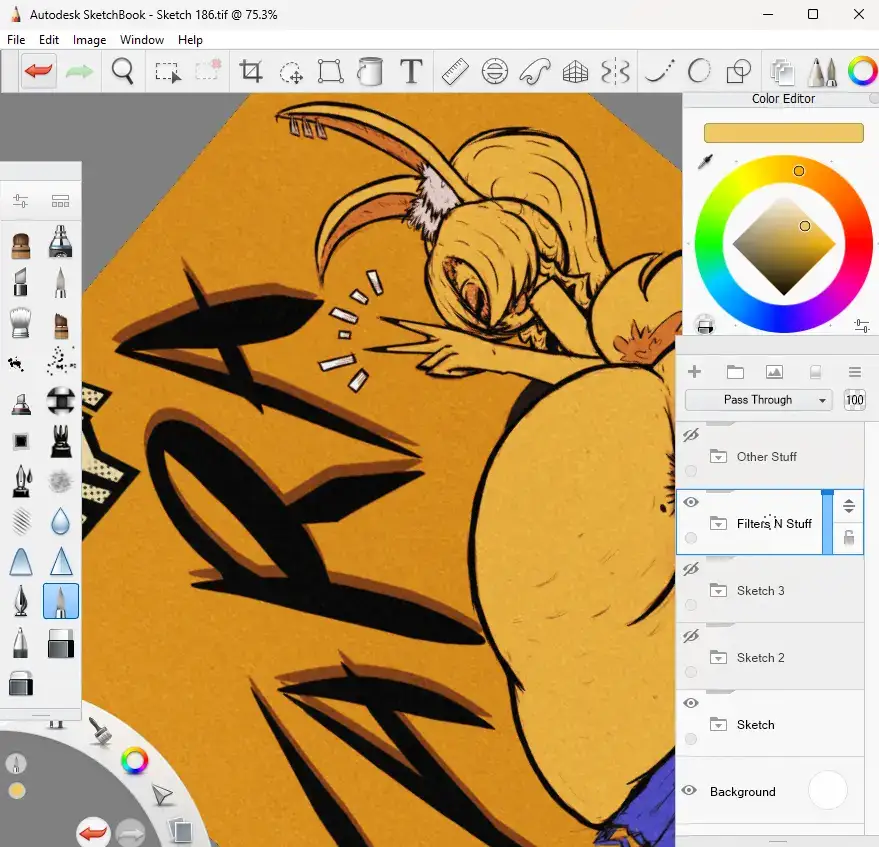Pick a color with the eyedropper
The image size is (879, 847).
[x=705, y=162]
